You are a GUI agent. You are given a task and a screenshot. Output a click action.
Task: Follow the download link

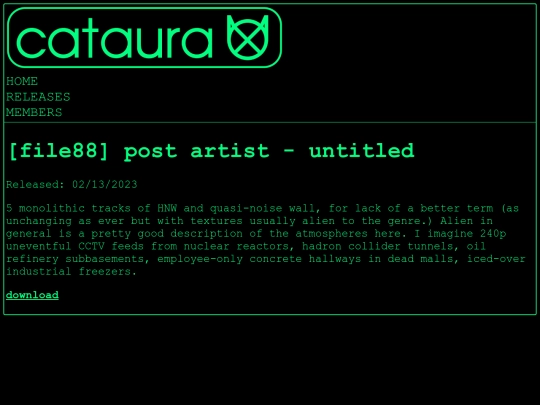(x=32, y=295)
